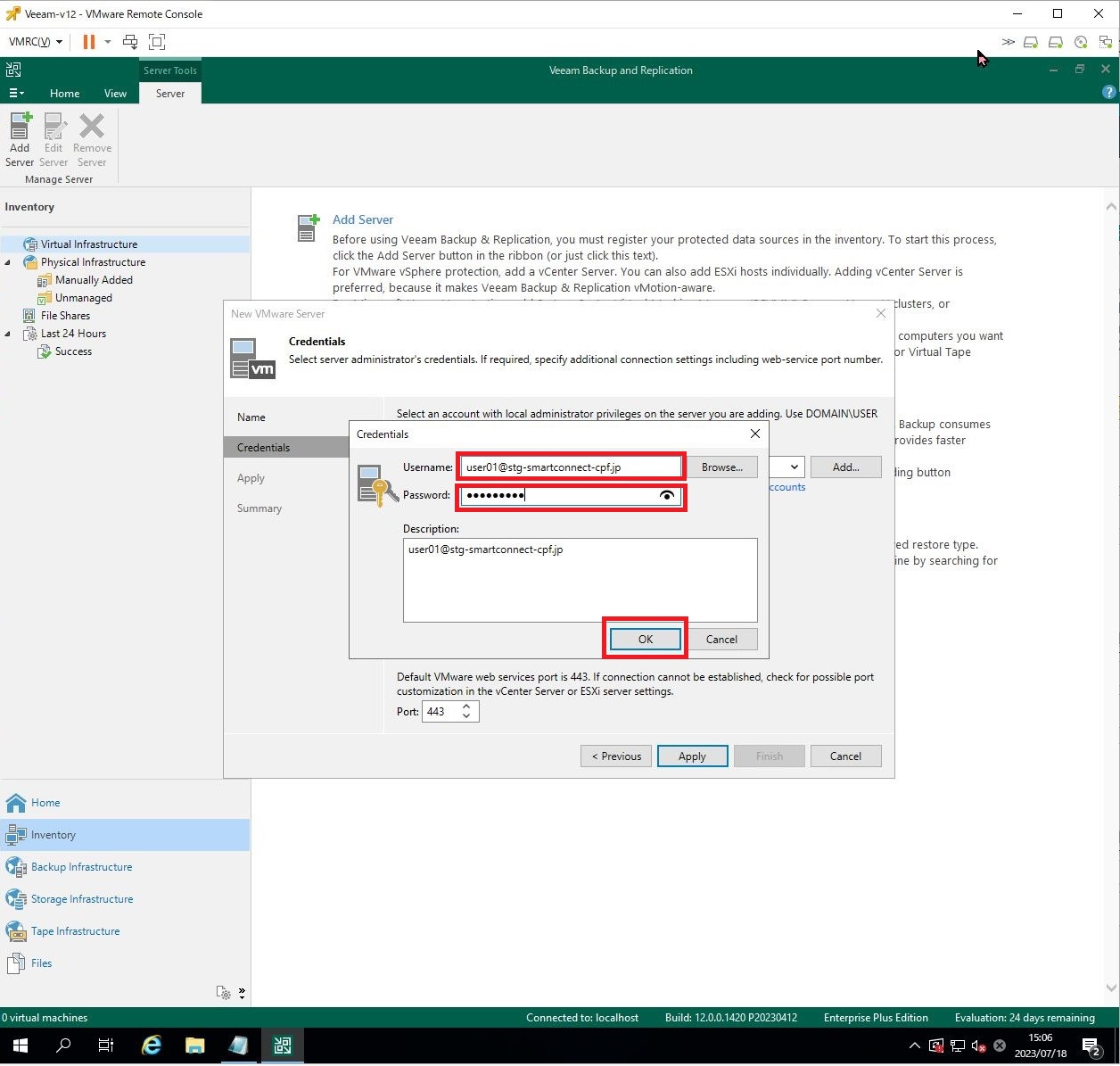1120x1066 pixels.
Task: Open Storage Infrastructure navigation pane
Action: point(125,899)
